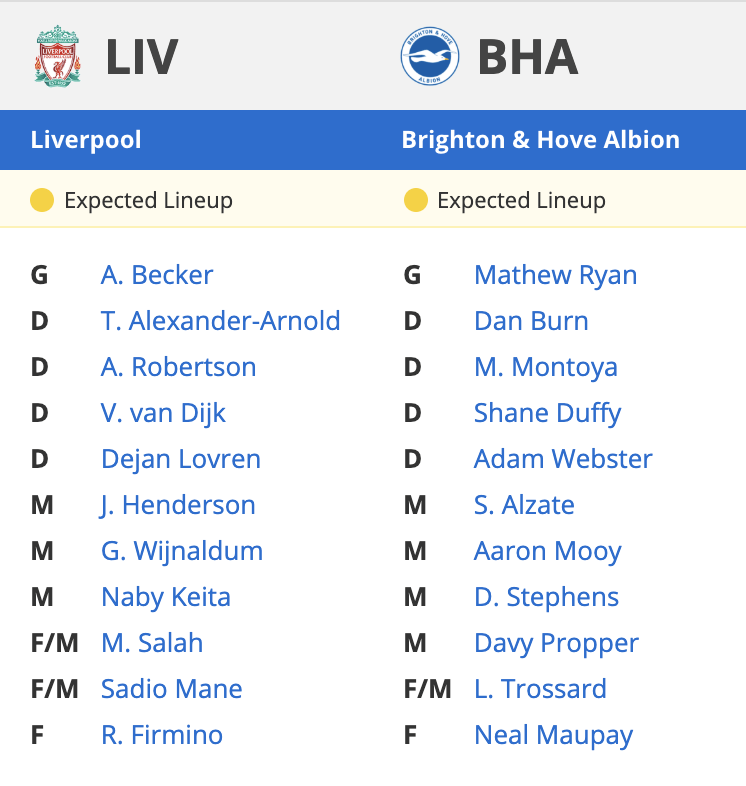The height and width of the screenshot is (786, 746).
Task: Open Dejan Lovren profile link
Action: 181,459
